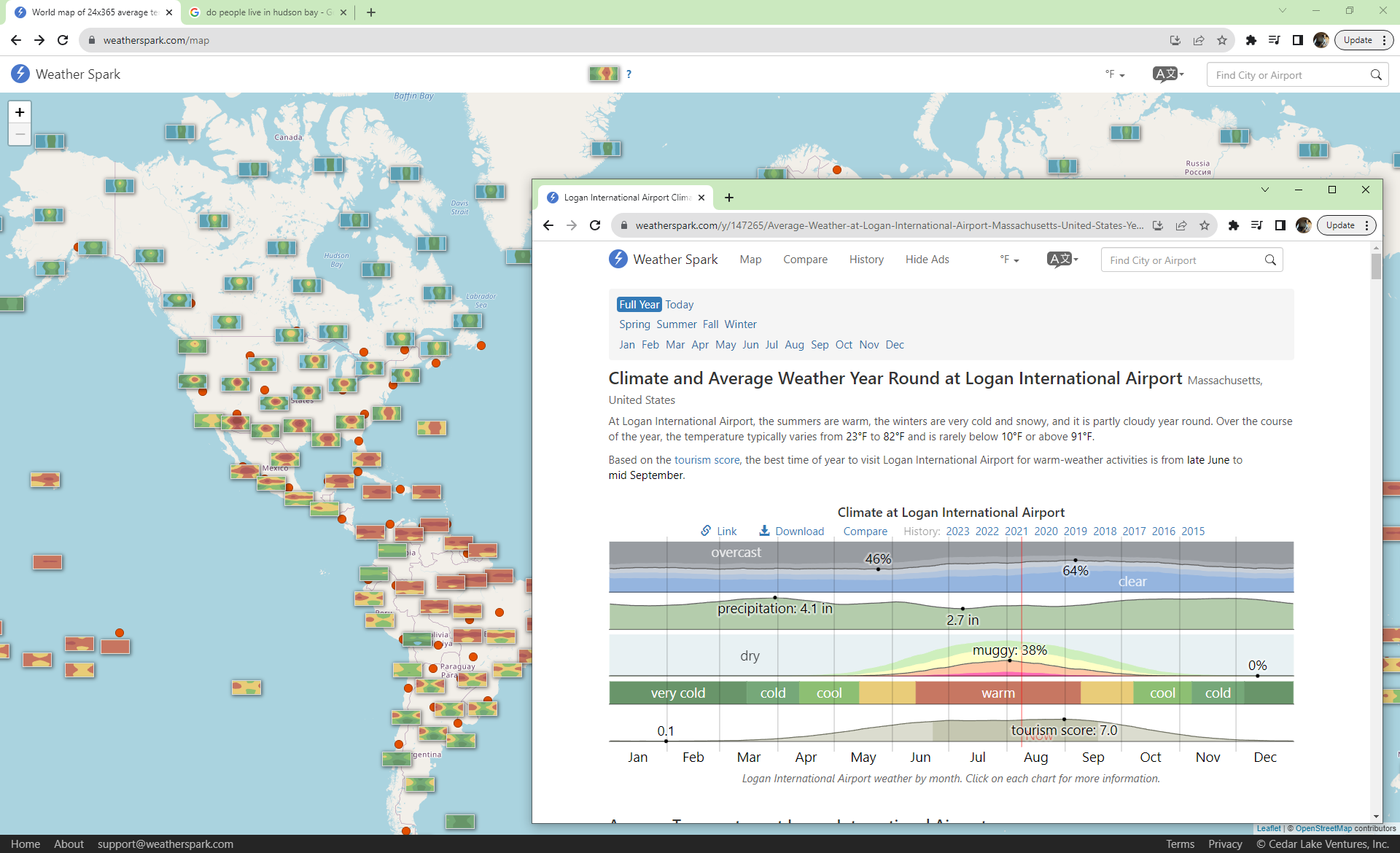Click the warm temperature band in chart
This screenshot has height=853, width=1400.
click(x=997, y=693)
